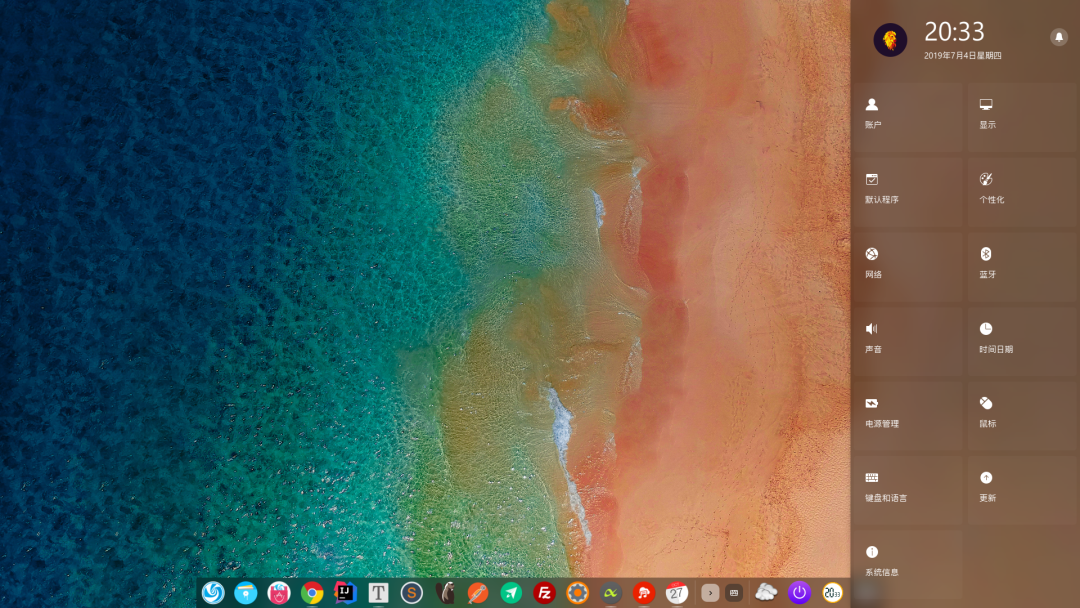The height and width of the screenshot is (608, 1080).
Task: Open Google Chrome from the dock
Action: [x=312, y=593]
